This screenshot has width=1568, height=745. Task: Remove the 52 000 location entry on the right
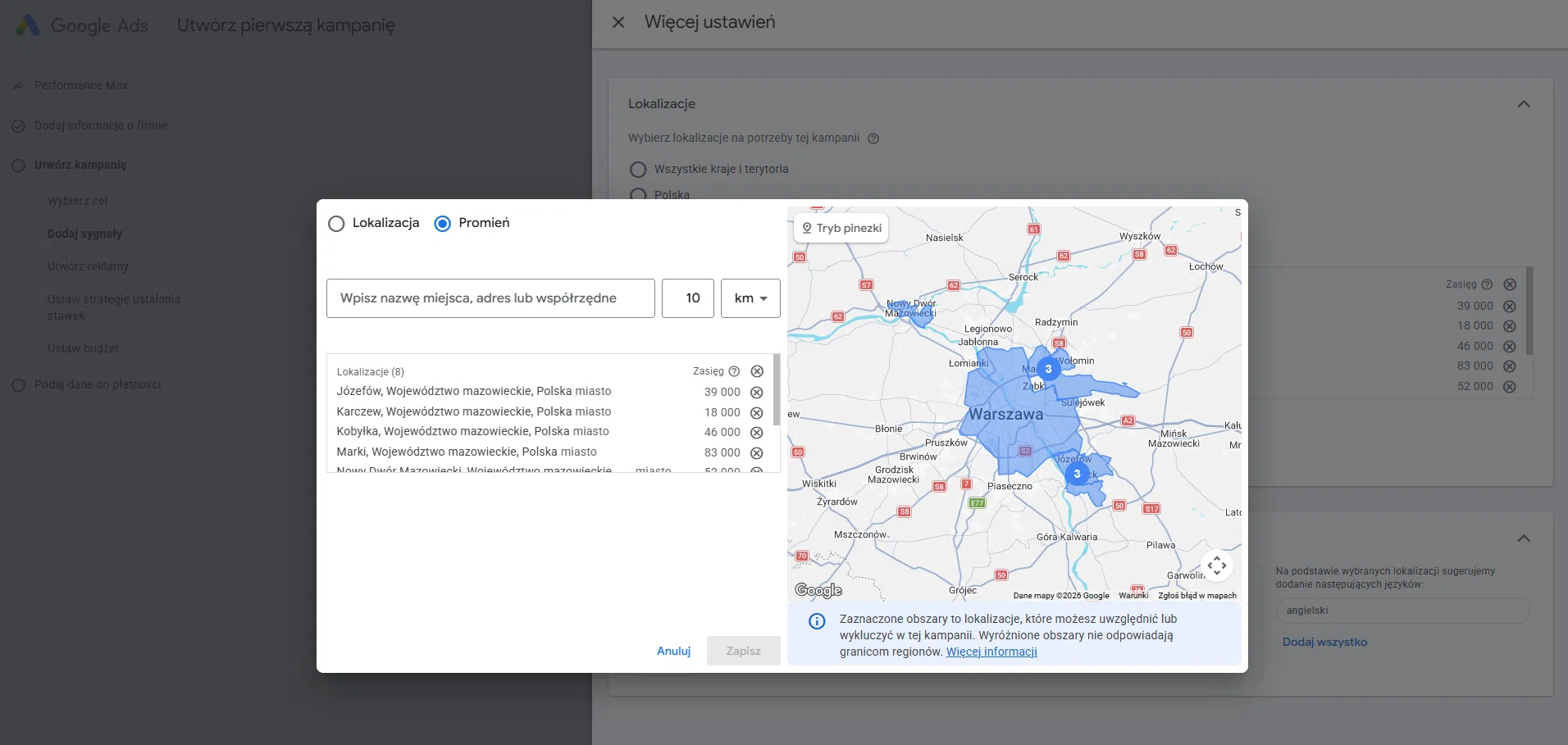click(1510, 386)
